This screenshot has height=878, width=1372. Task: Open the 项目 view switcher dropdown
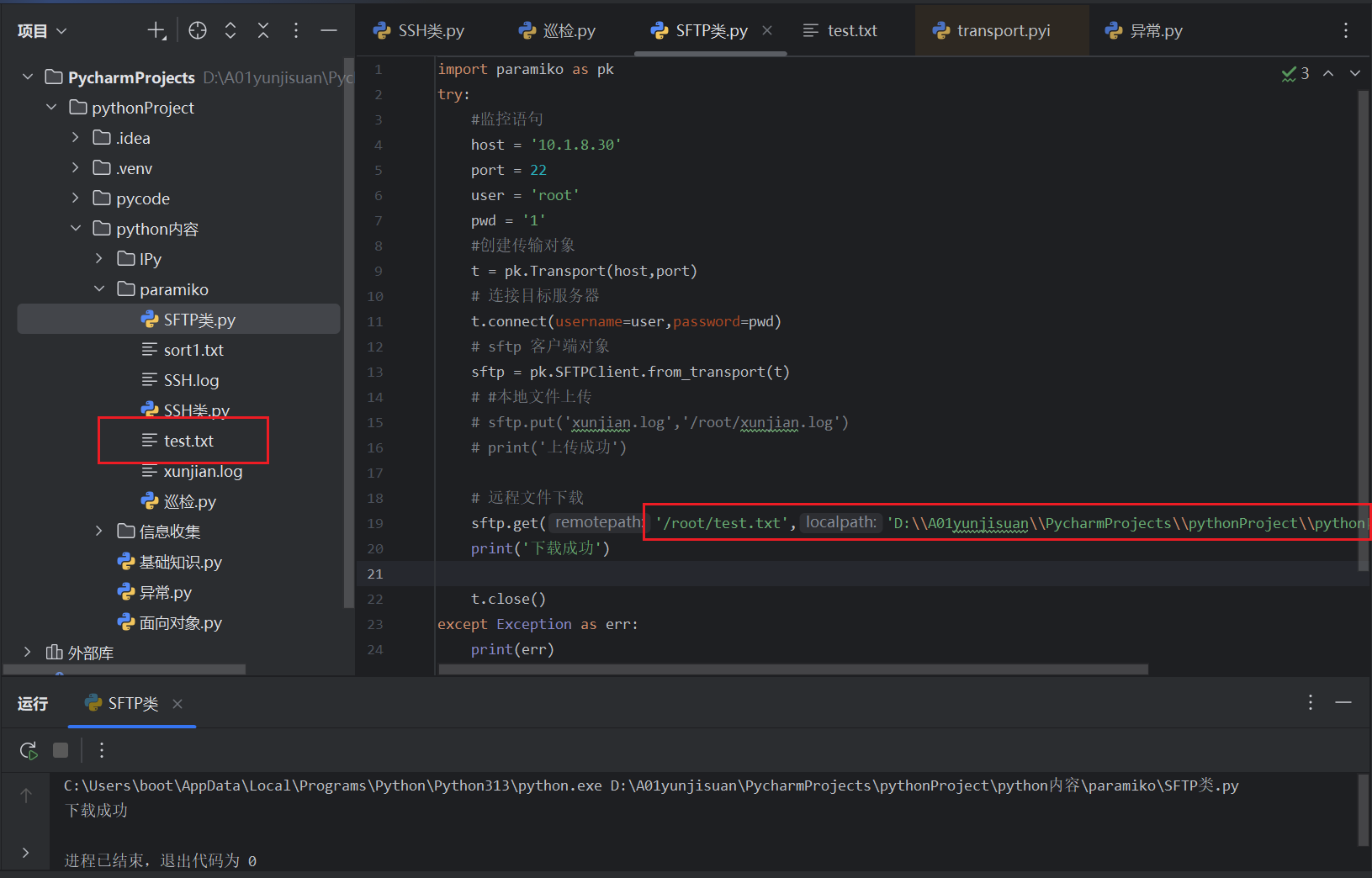[x=42, y=30]
